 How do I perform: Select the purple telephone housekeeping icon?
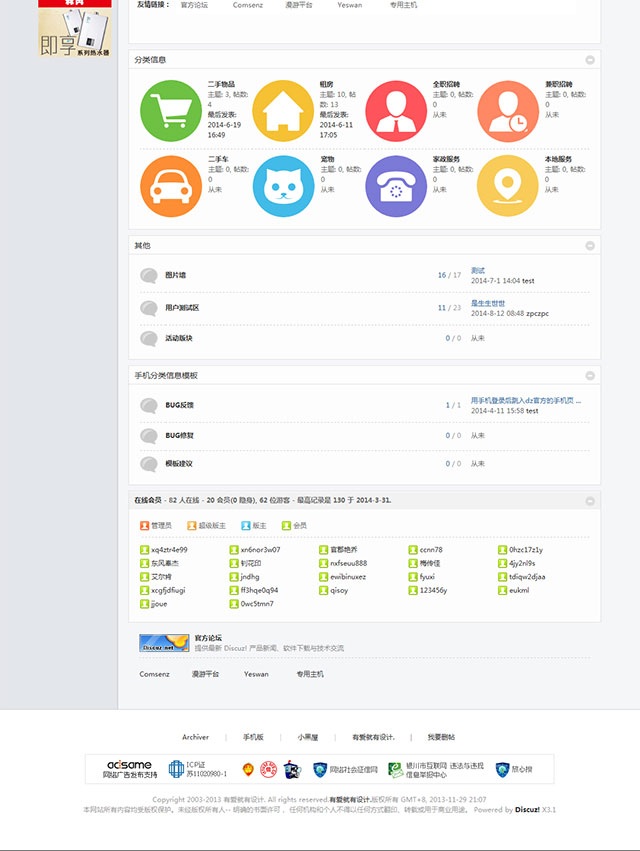point(396,186)
